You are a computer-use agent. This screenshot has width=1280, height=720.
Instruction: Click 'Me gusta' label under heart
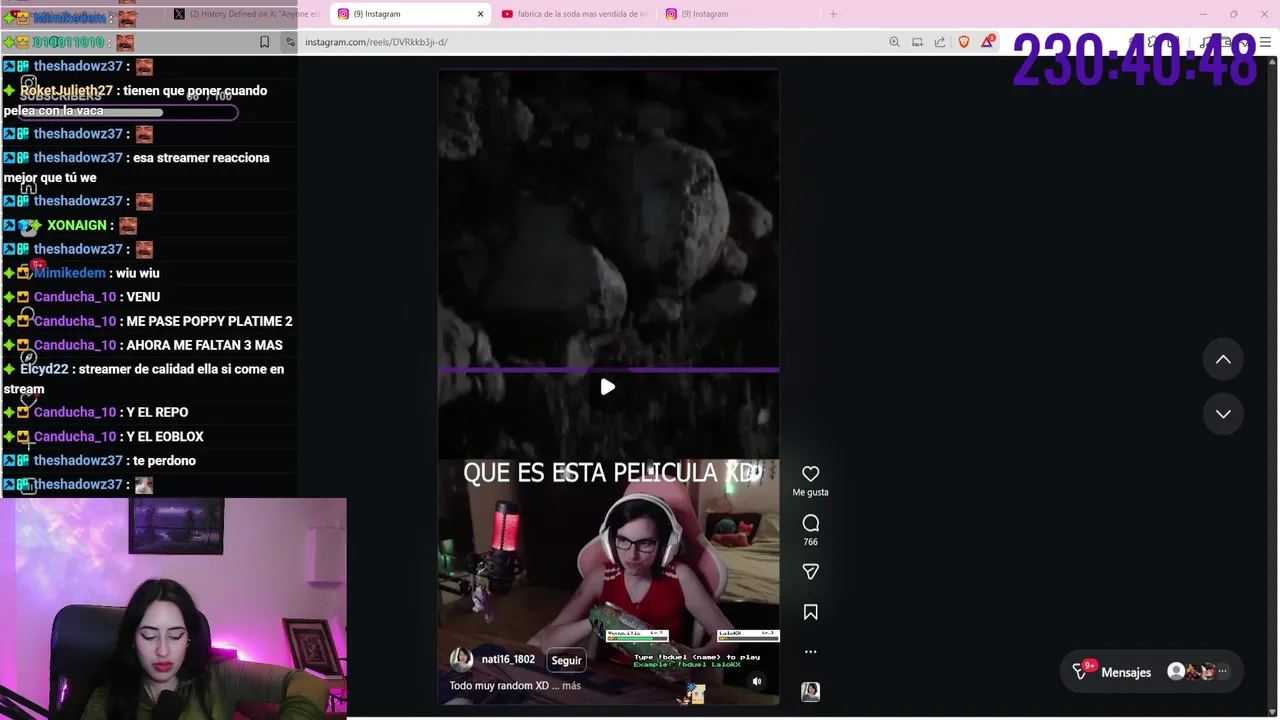[x=810, y=492]
